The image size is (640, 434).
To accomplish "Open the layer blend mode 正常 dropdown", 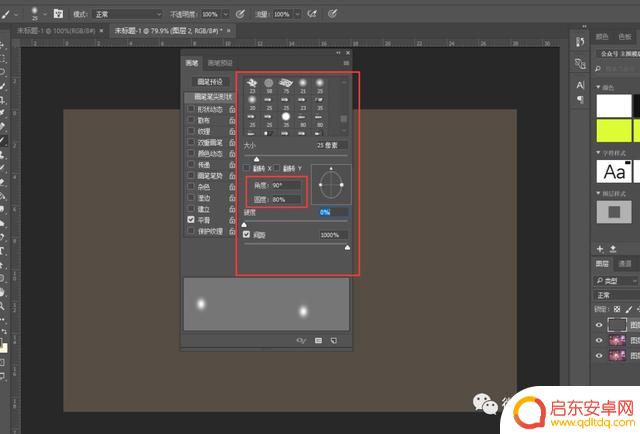I will (616, 295).
